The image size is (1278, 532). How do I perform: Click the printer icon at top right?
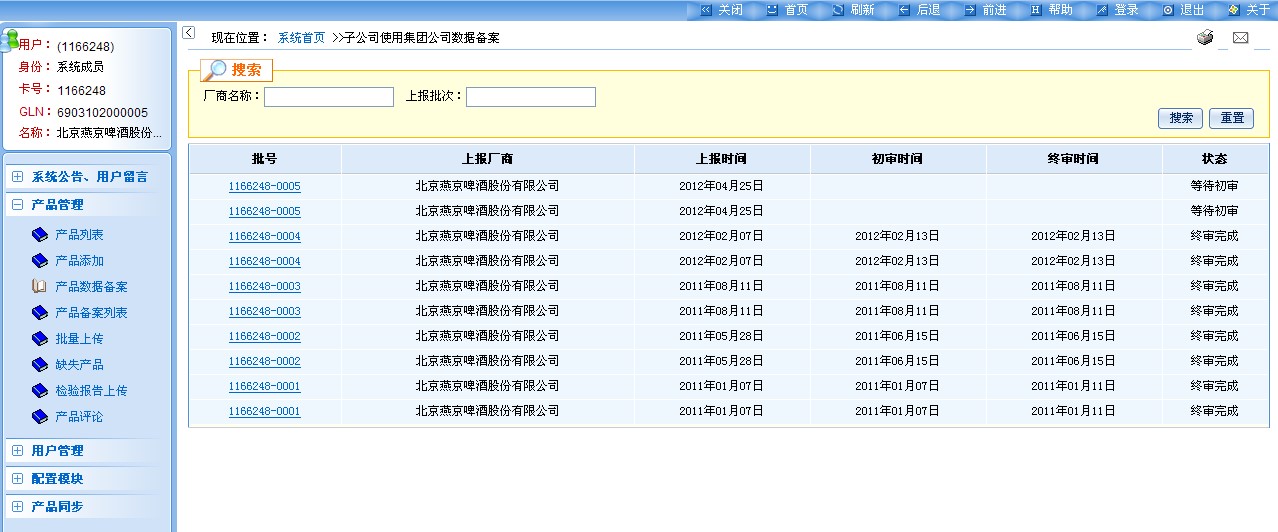point(1205,38)
